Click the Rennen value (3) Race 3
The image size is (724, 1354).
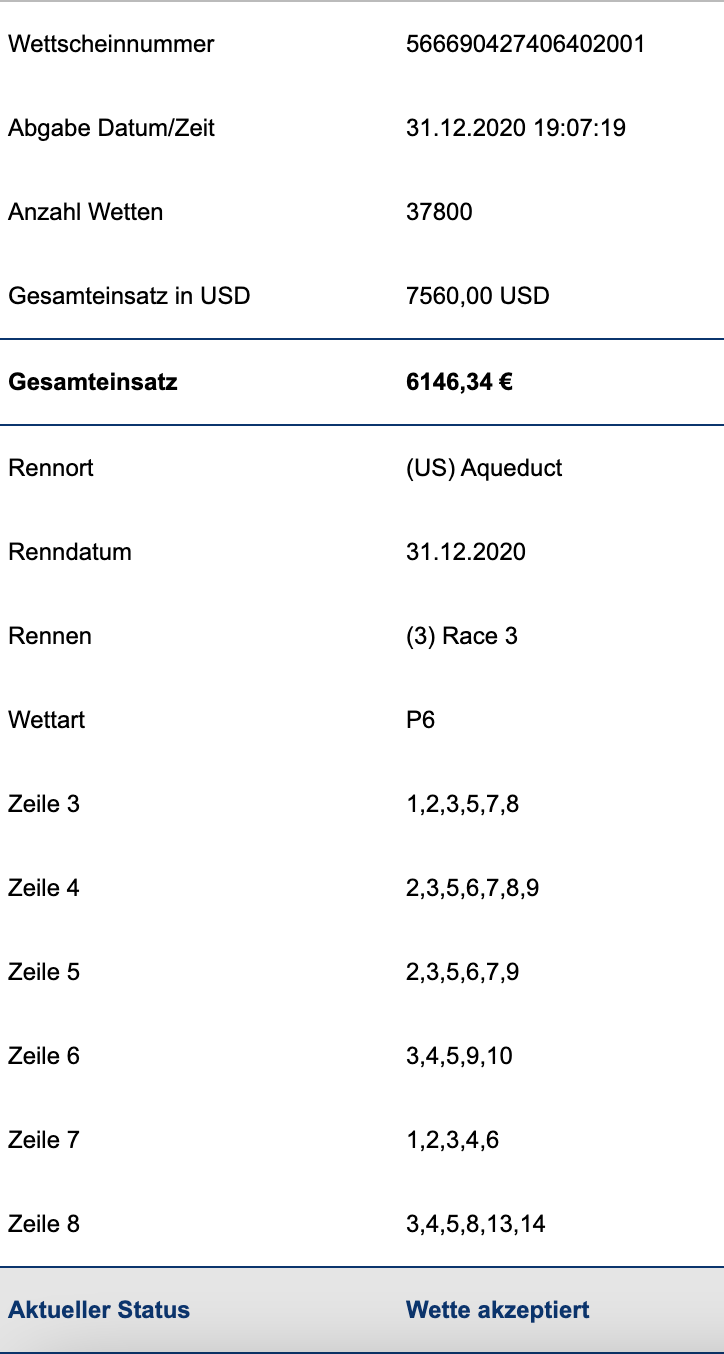click(462, 636)
